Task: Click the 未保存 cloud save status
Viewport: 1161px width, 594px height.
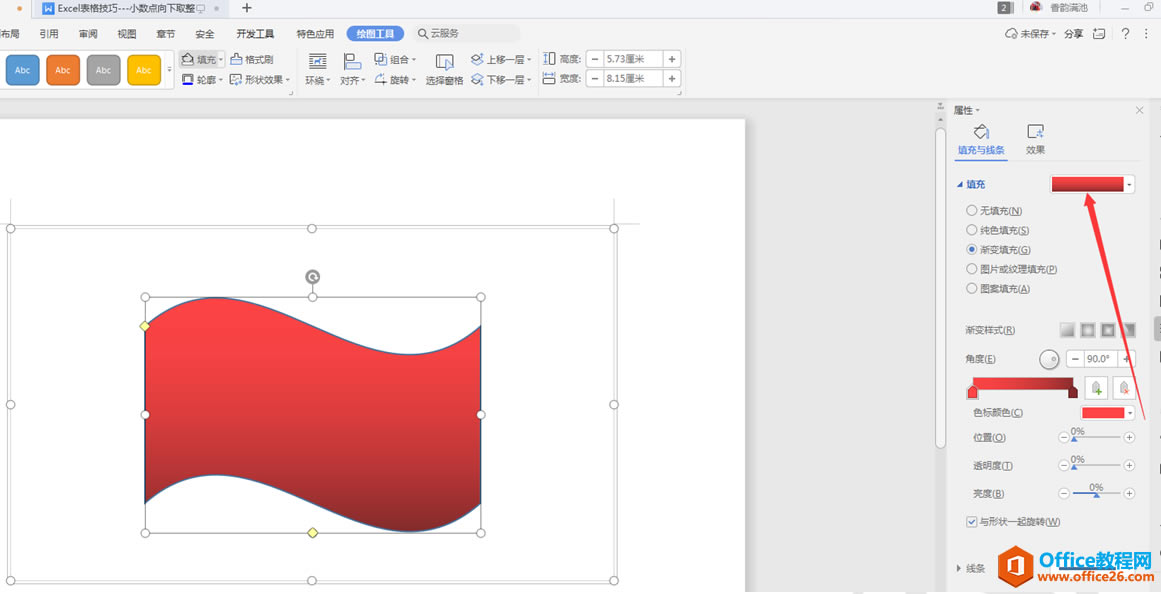Action: point(1029,33)
